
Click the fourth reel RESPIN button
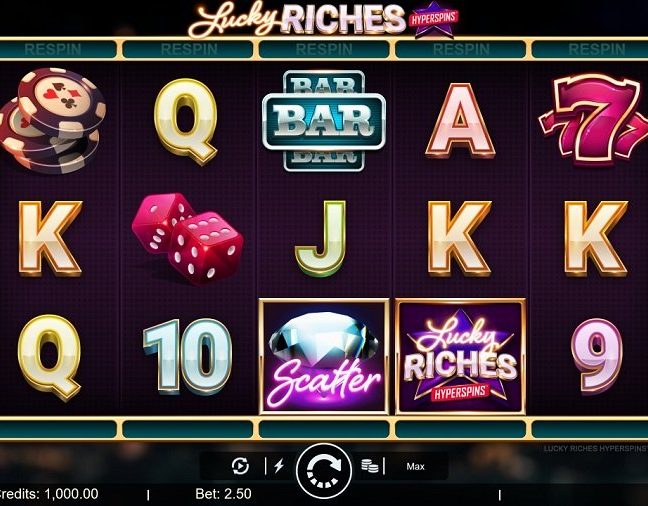click(460, 50)
